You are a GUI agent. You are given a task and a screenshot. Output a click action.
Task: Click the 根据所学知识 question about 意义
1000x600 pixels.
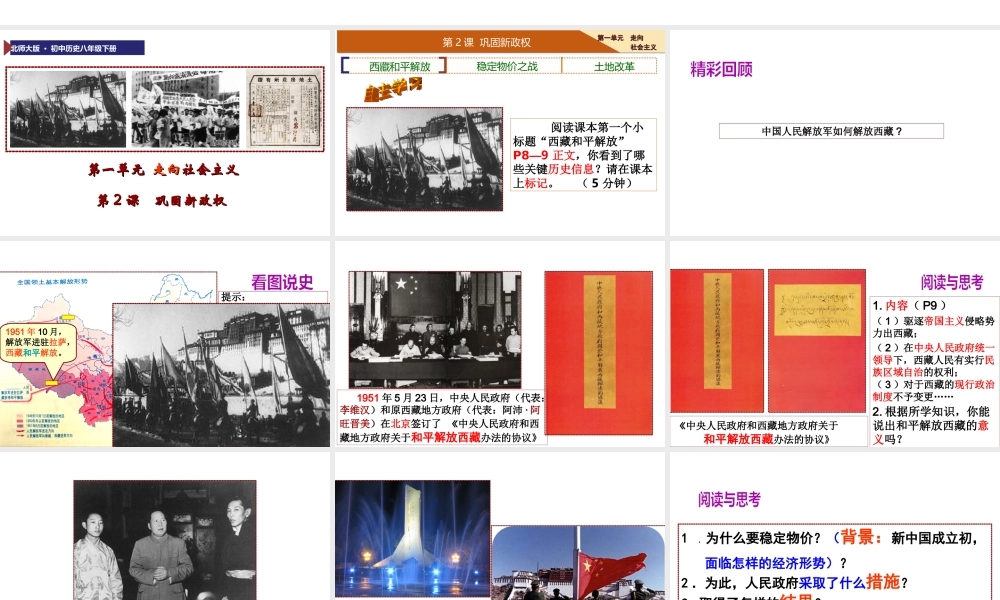(x=930, y=425)
